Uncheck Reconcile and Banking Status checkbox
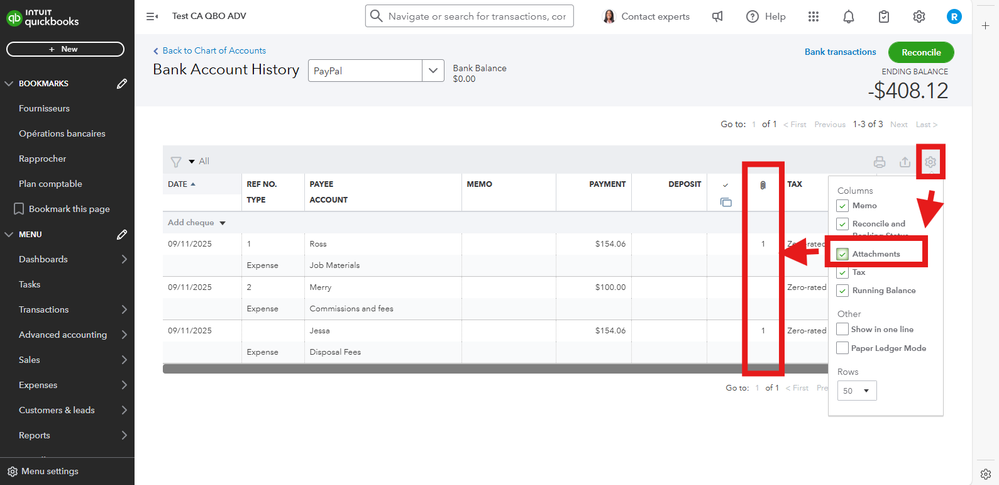 click(842, 224)
